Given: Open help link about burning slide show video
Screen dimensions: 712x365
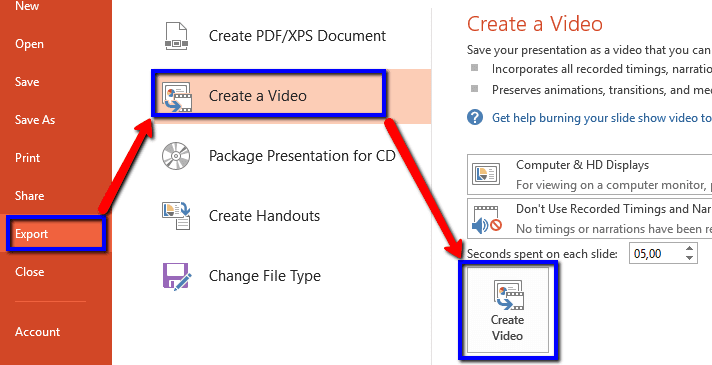Looking at the screenshot, I should (602, 118).
